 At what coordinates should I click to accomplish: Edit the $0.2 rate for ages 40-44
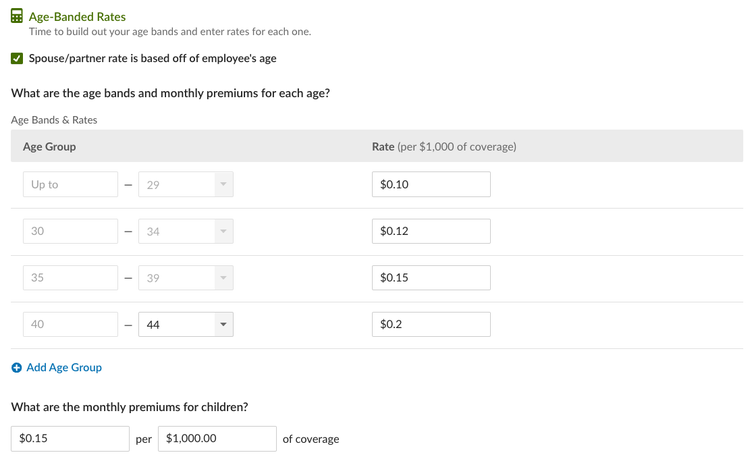(431, 324)
